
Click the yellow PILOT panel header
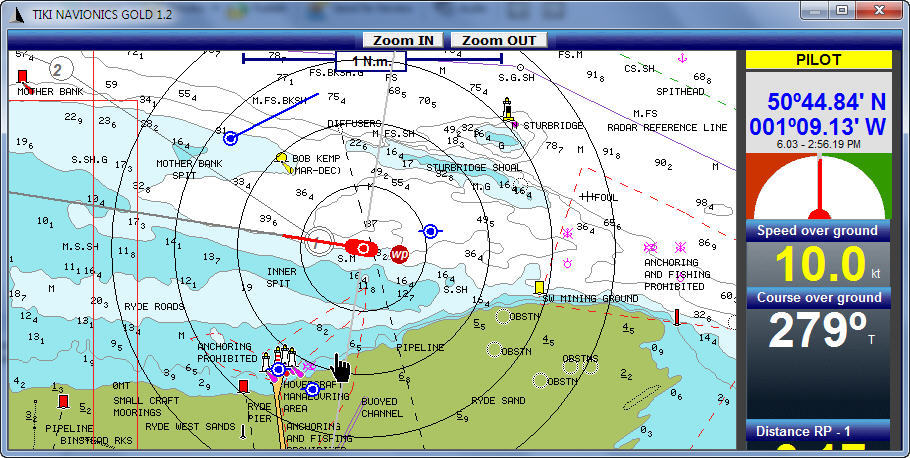coord(818,60)
